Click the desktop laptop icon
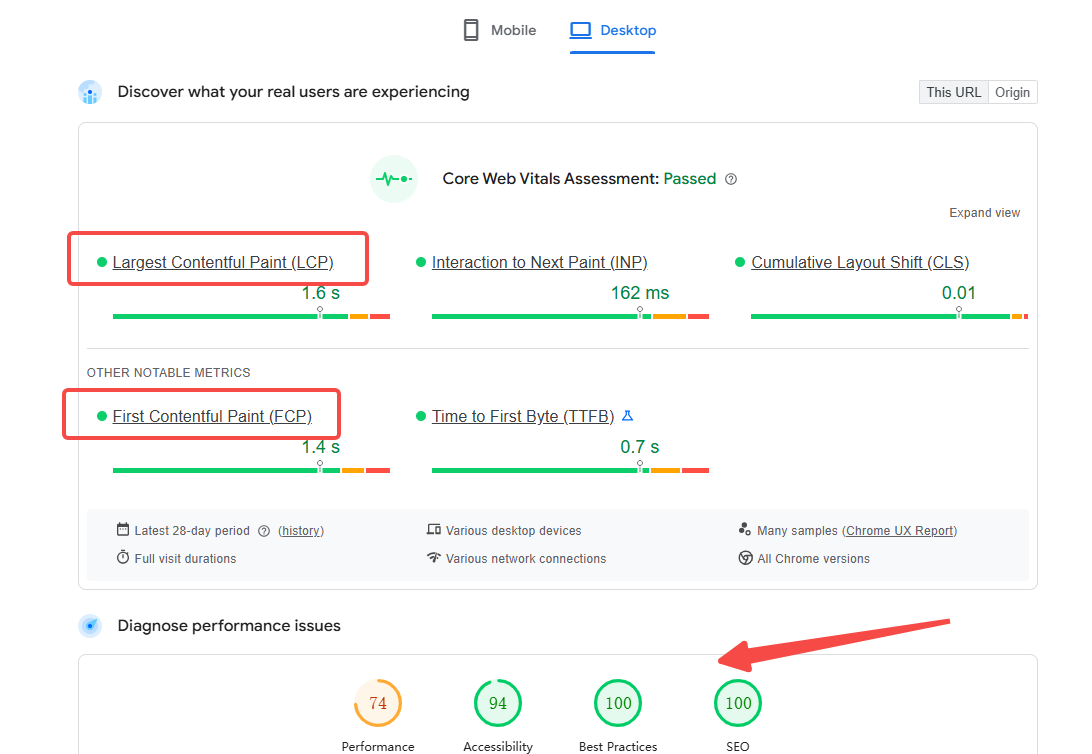This screenshot has height=754, width=1092. click(580, 30)
